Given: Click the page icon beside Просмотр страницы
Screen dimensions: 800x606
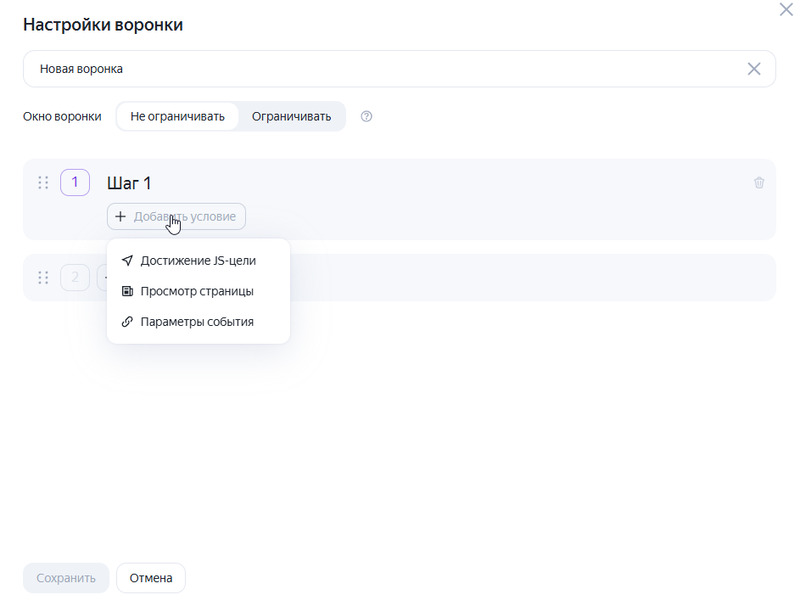Looking at the screenshot, I should (127, 291).
